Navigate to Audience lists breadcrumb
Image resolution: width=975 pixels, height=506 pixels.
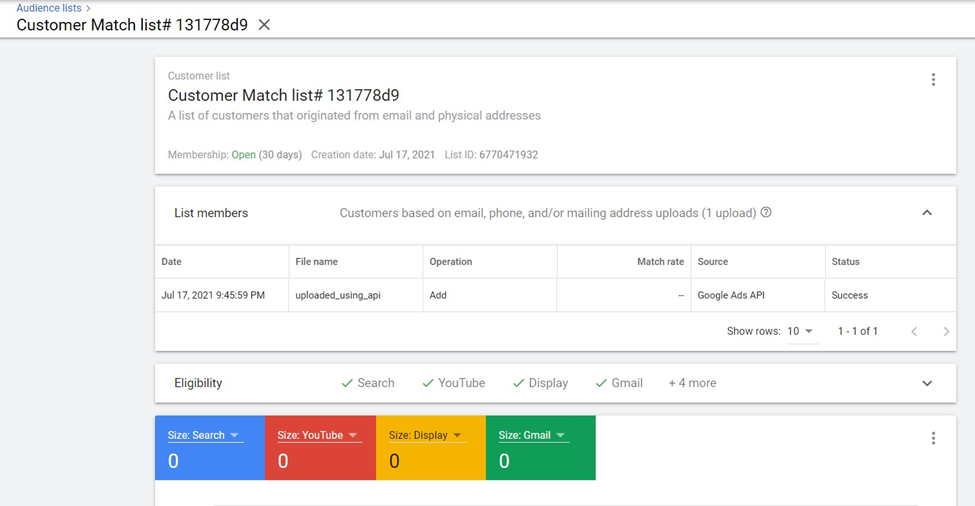click(x=49, y=8)
